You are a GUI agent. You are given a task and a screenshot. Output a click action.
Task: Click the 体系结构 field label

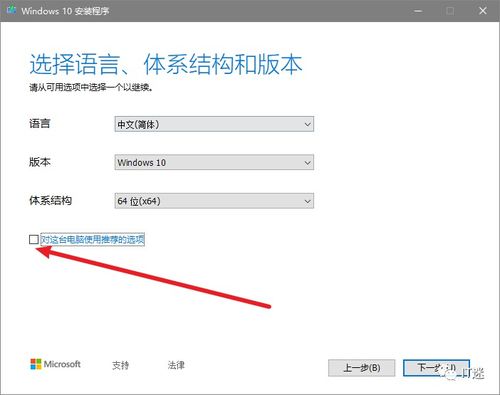click(x=50, y=200)
